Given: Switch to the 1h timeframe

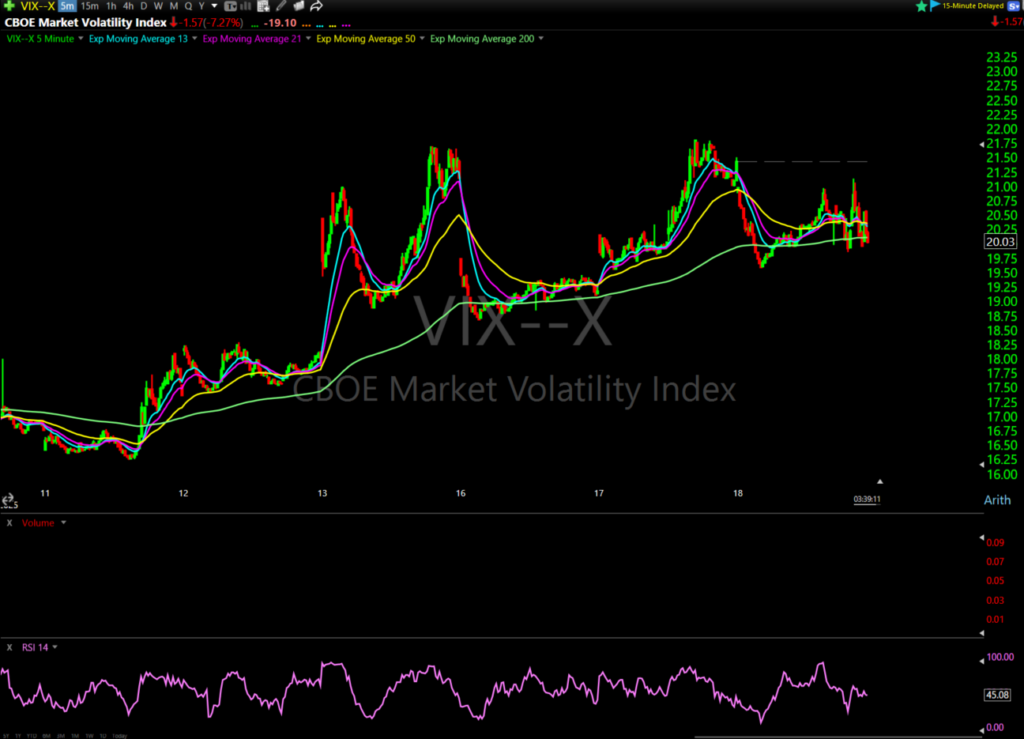Looking at the screenshot, I should 111,6.
